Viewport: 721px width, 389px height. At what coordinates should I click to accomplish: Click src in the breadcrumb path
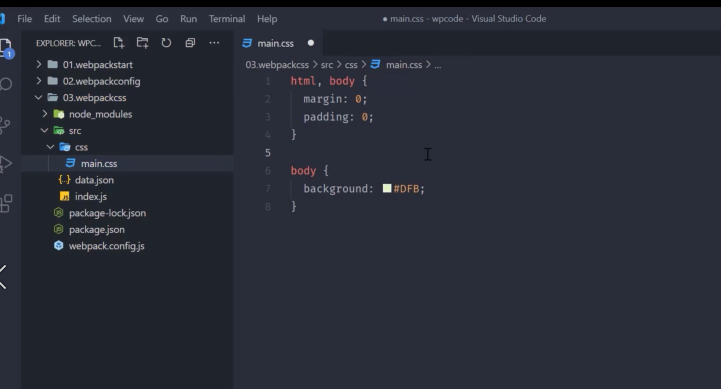coord(327,65)
